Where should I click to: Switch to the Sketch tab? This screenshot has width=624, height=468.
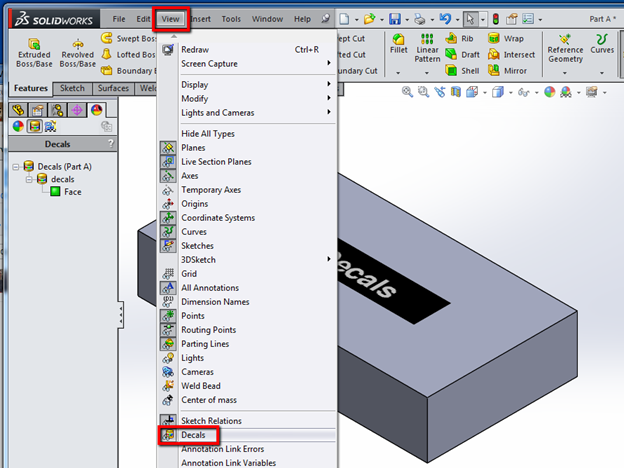click(72, 88)
